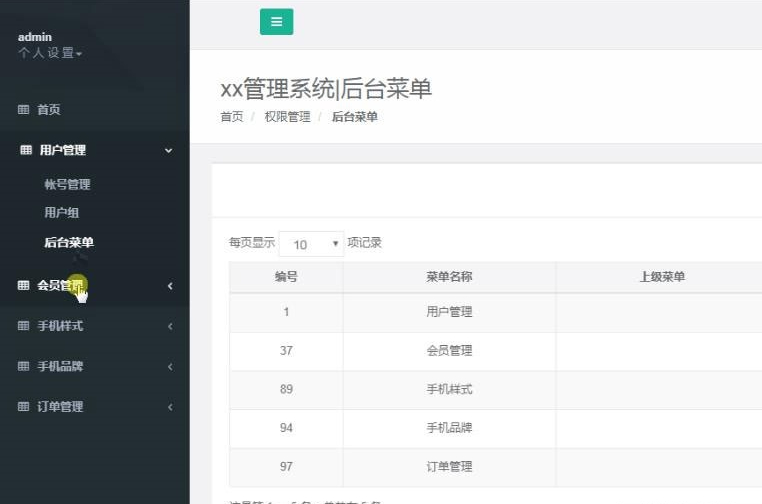Open 订单管理 sidebar menu
The width and height of the screenshot is (762, 504).
click(x=60, y=406)
